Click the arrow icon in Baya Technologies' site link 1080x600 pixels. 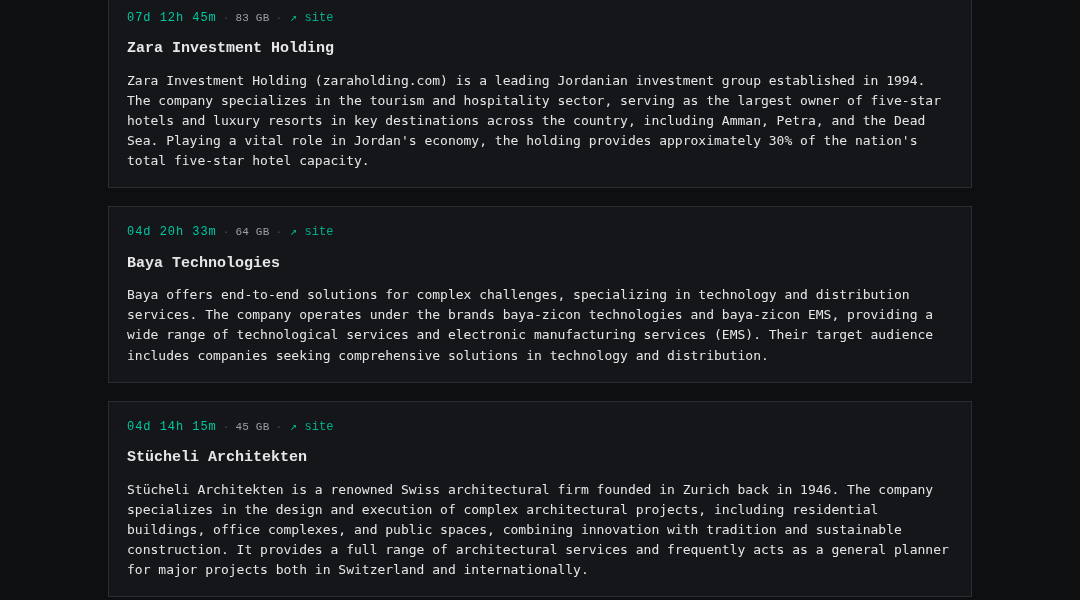pyautogui.click(x=293, y=232)
